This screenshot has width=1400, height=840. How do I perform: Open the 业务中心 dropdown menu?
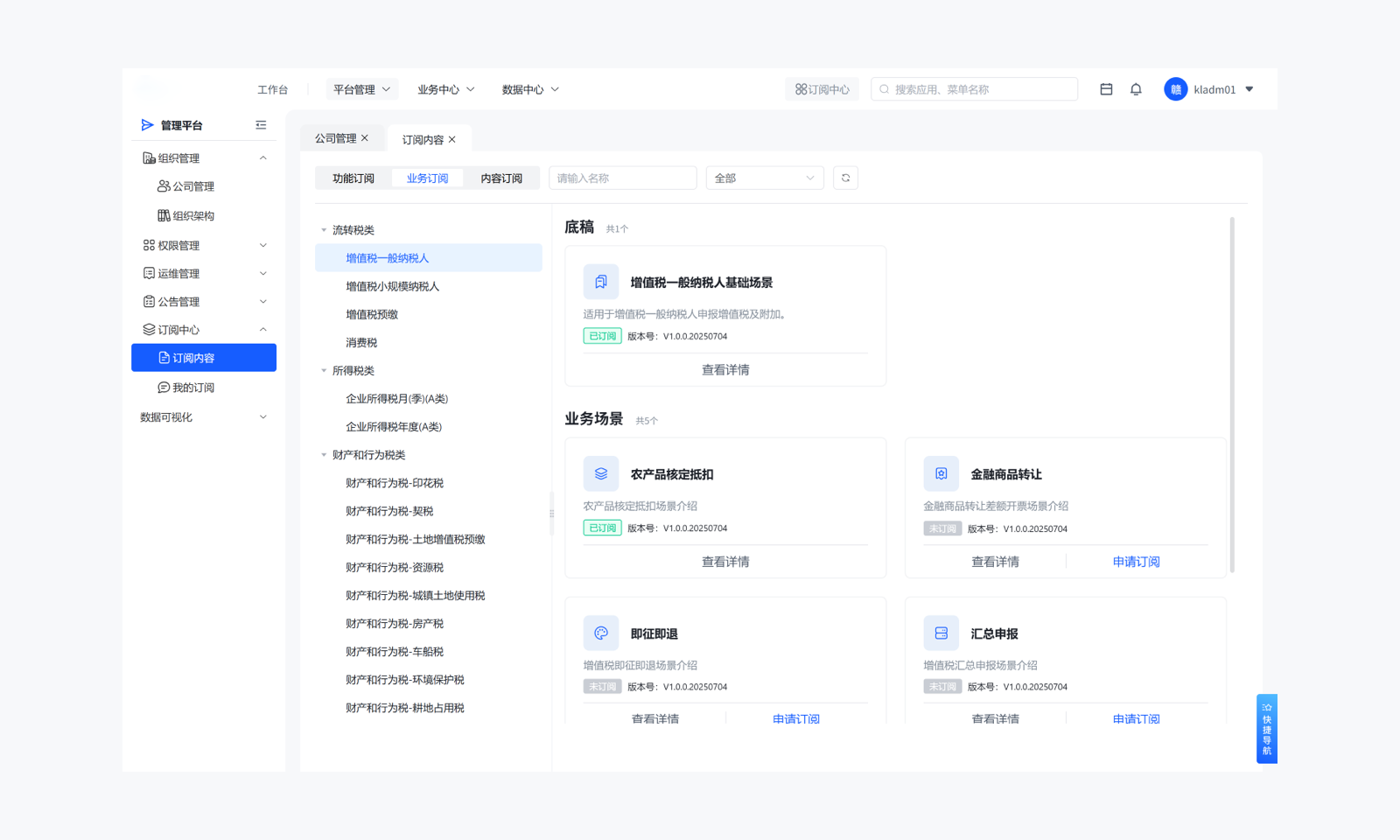(x=446, y=89)
